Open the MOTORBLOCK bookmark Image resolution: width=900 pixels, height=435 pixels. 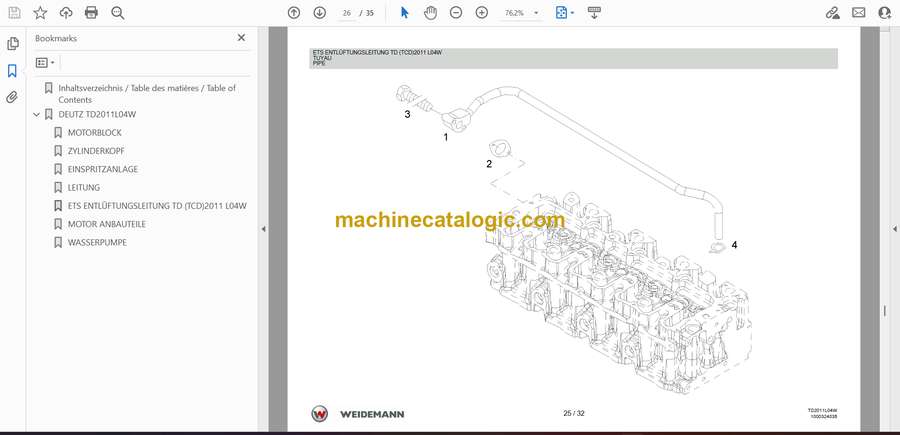(94, 132)
